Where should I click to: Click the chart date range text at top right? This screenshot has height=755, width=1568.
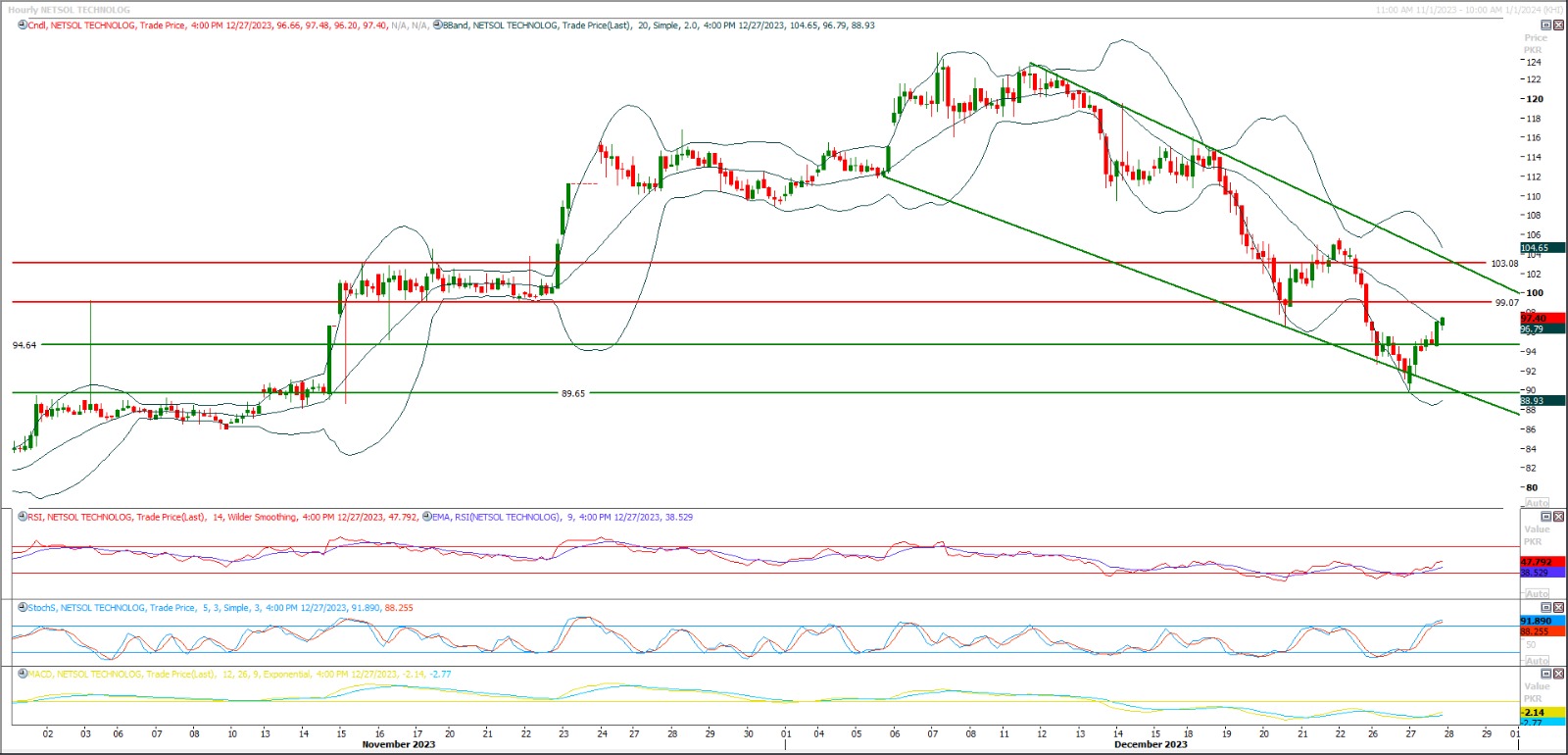coord(1468,10)
